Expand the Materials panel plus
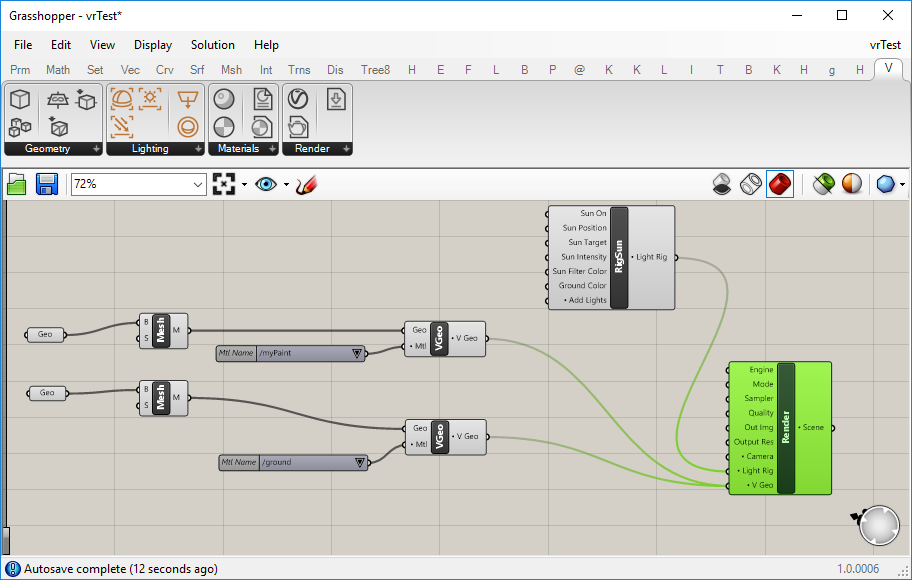912x580 pixels. tap(272, 149)
